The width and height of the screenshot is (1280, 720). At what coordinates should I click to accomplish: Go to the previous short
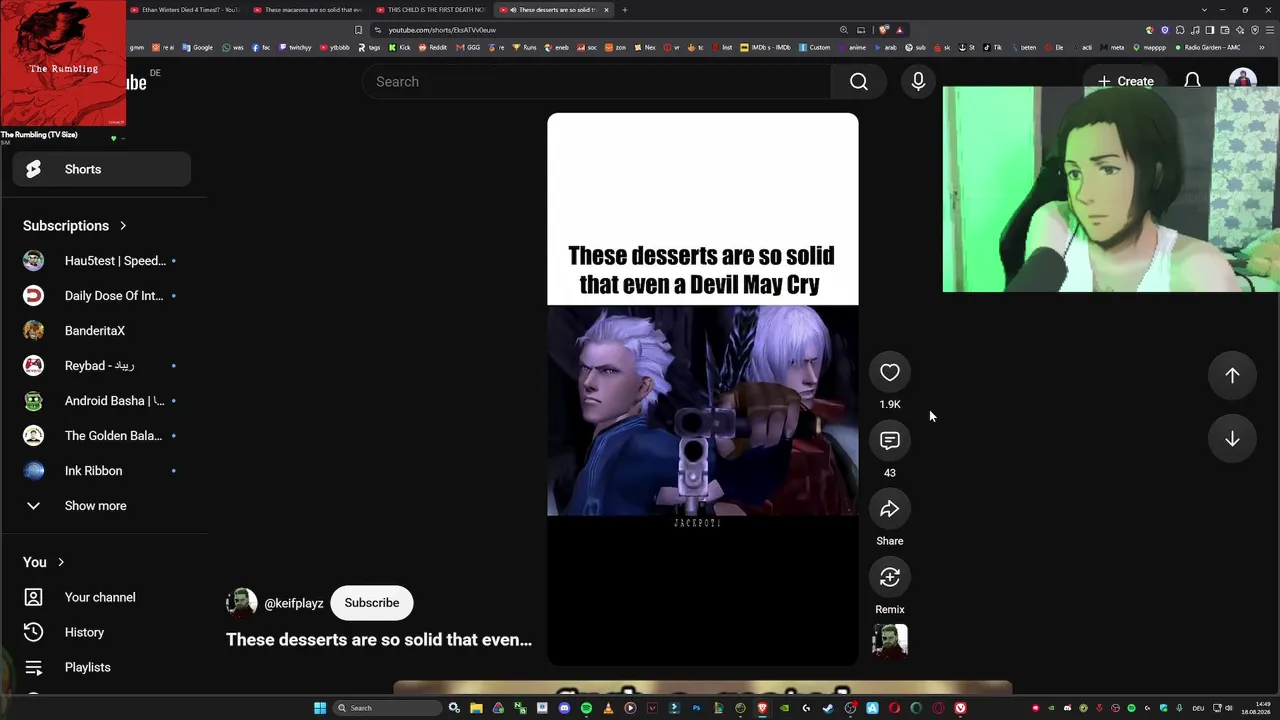[x=1232, y=375]
